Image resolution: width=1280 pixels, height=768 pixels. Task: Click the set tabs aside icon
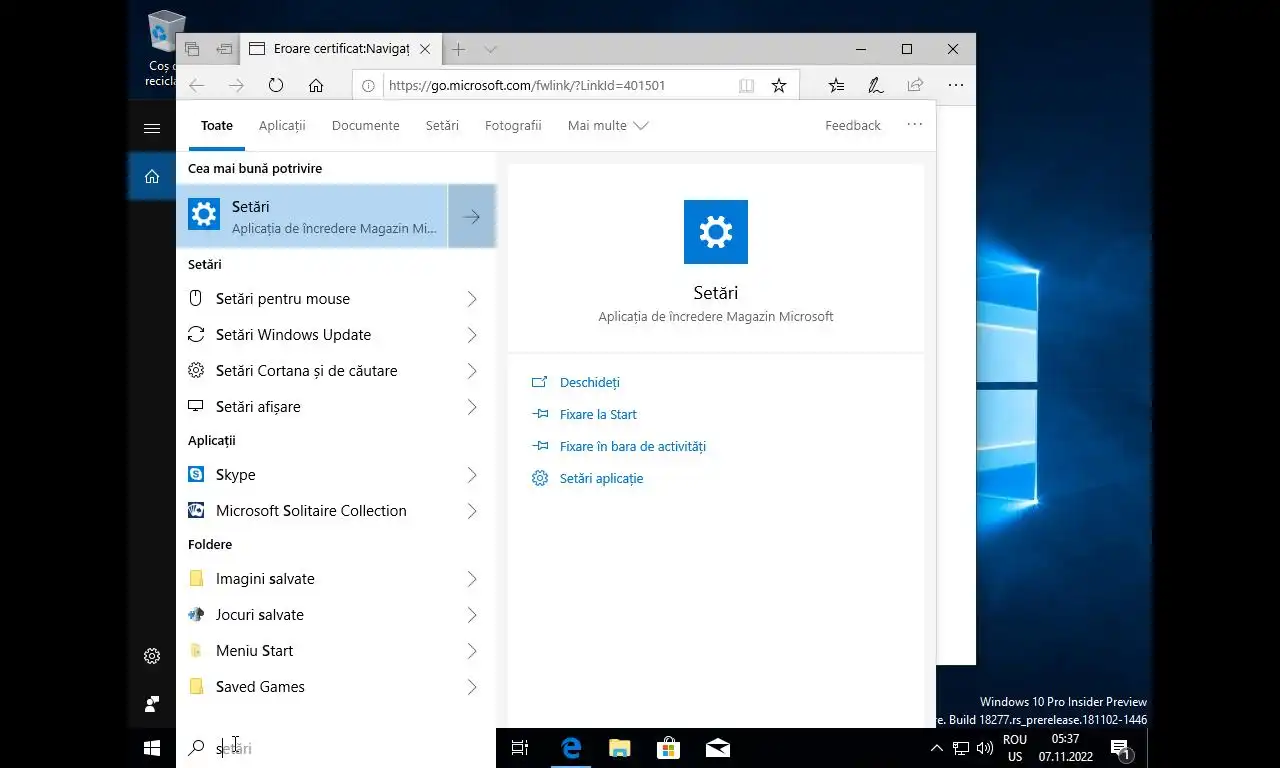click(224, 49)
